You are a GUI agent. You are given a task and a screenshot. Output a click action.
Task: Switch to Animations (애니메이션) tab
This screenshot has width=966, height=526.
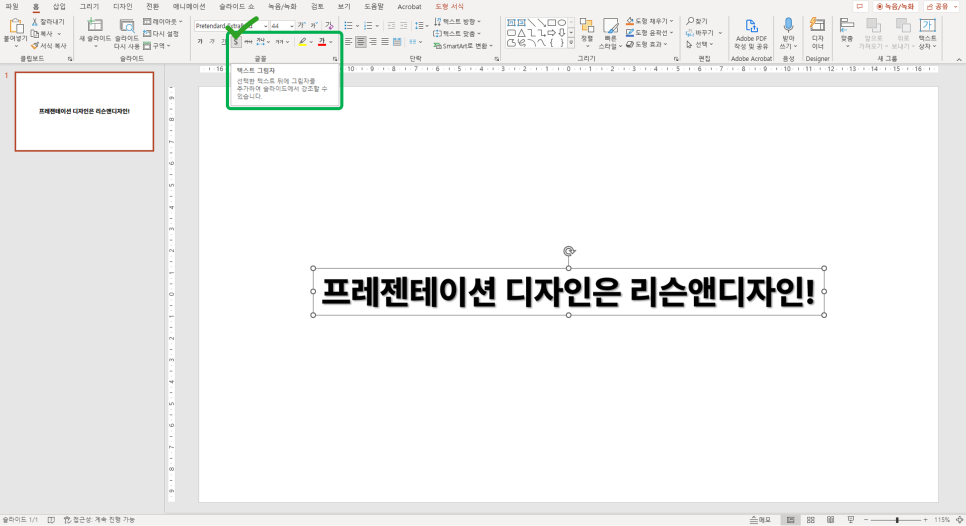click(x=189, y=7)
